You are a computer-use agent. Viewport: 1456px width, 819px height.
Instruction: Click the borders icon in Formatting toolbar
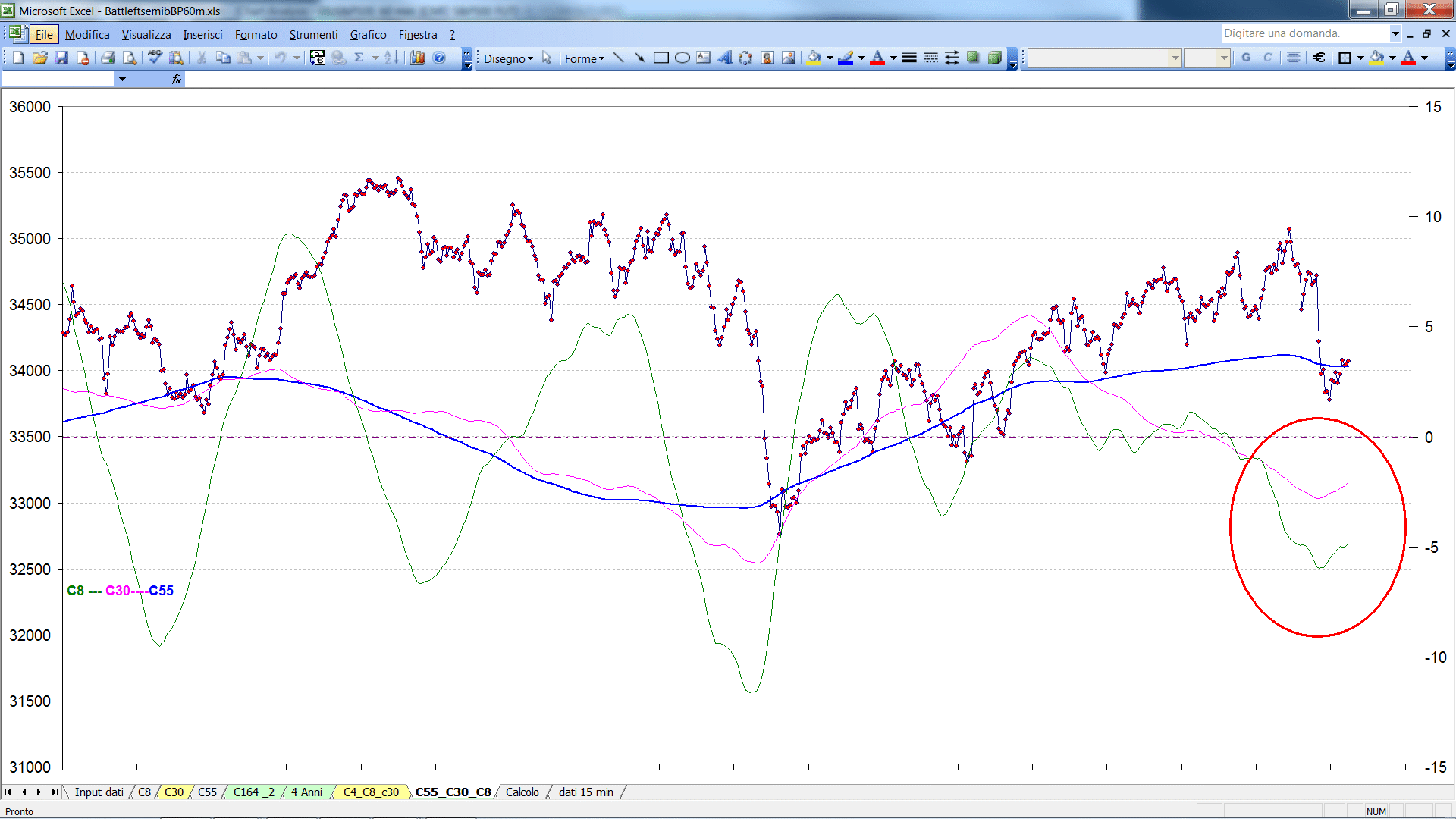(x=1345, y=58)
